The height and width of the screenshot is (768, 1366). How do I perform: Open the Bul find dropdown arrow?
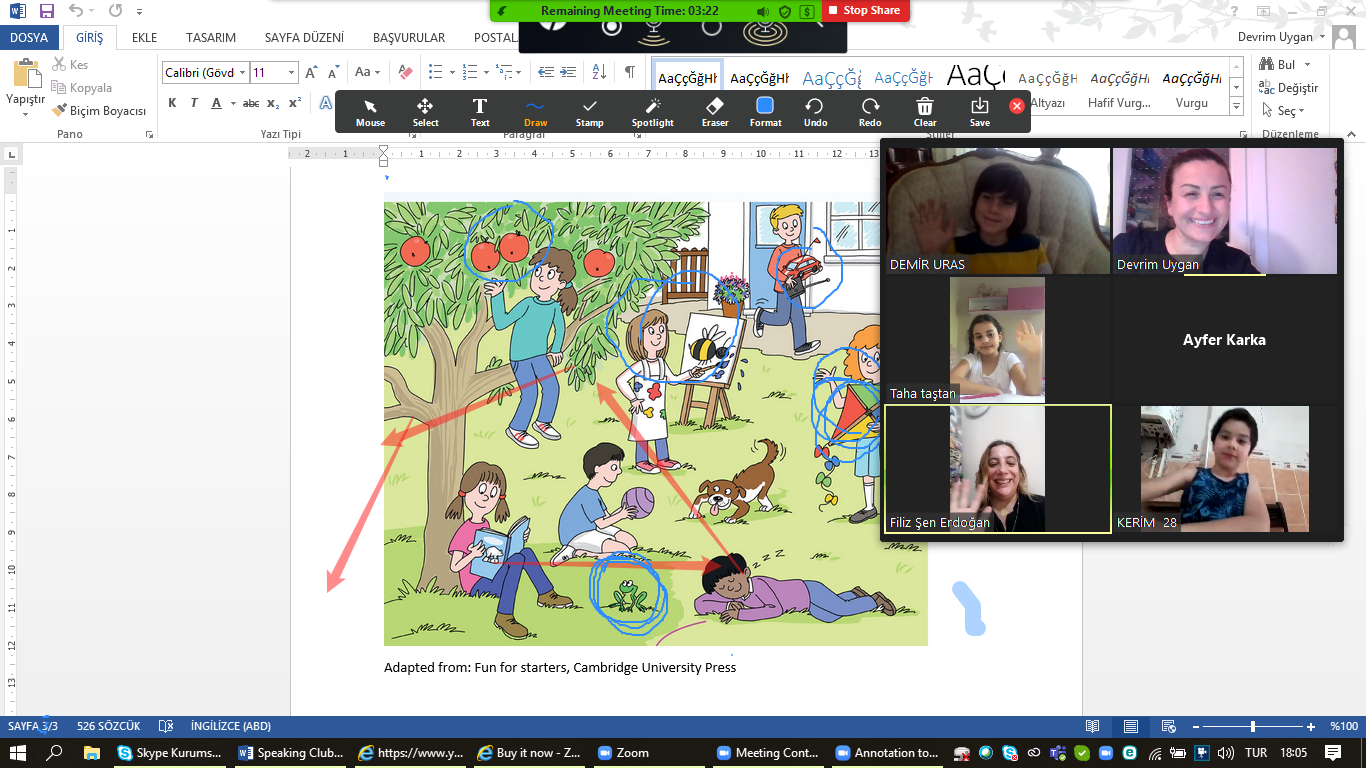pyautogui.click(x=1305, y=65)
